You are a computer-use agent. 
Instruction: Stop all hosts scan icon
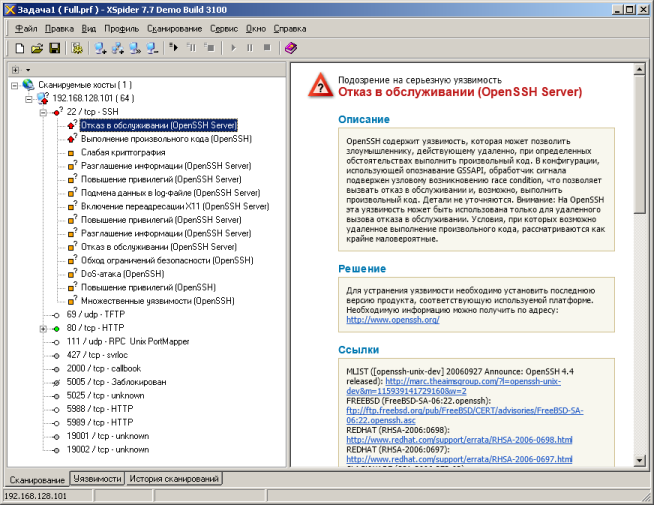coord(209,48)
